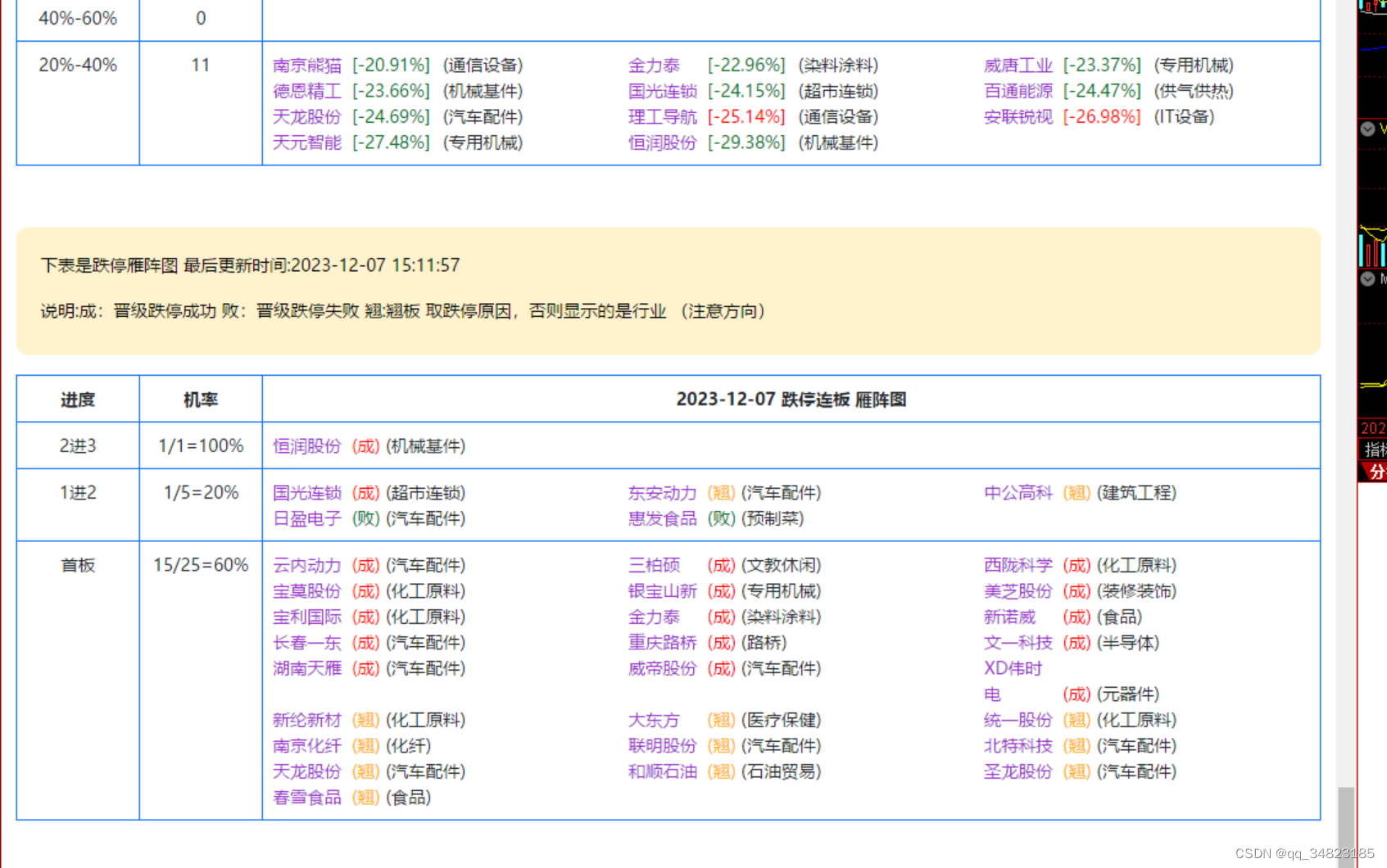Image resolution: width=1387 pixels, height=868 pixels.
Task: Open the 宝利国际 stock link
Action: coord(306,617)
